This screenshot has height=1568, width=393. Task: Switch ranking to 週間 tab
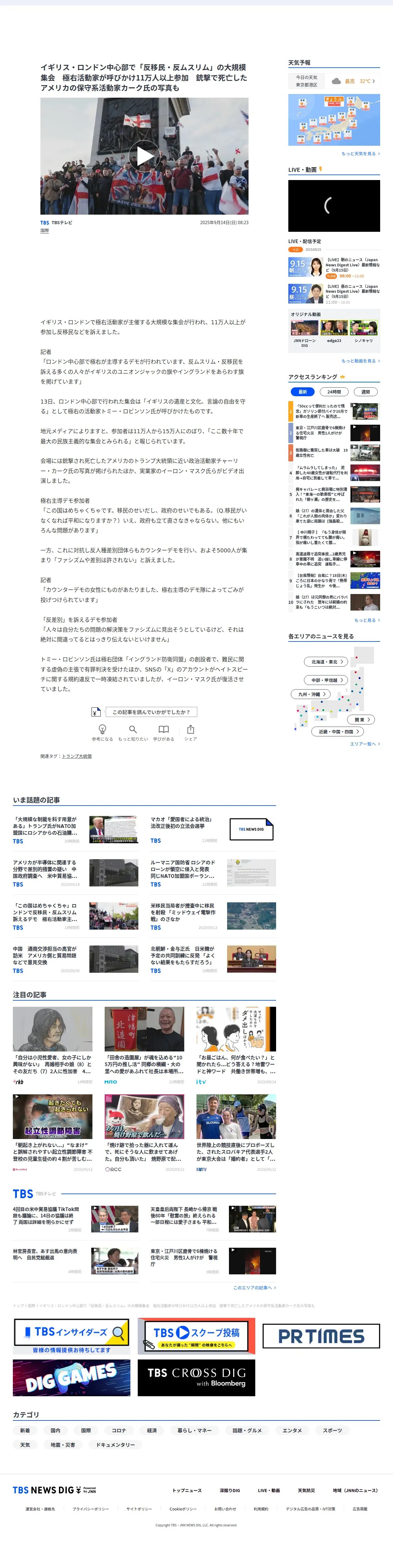pyautogui.click(x=366, y=392)
